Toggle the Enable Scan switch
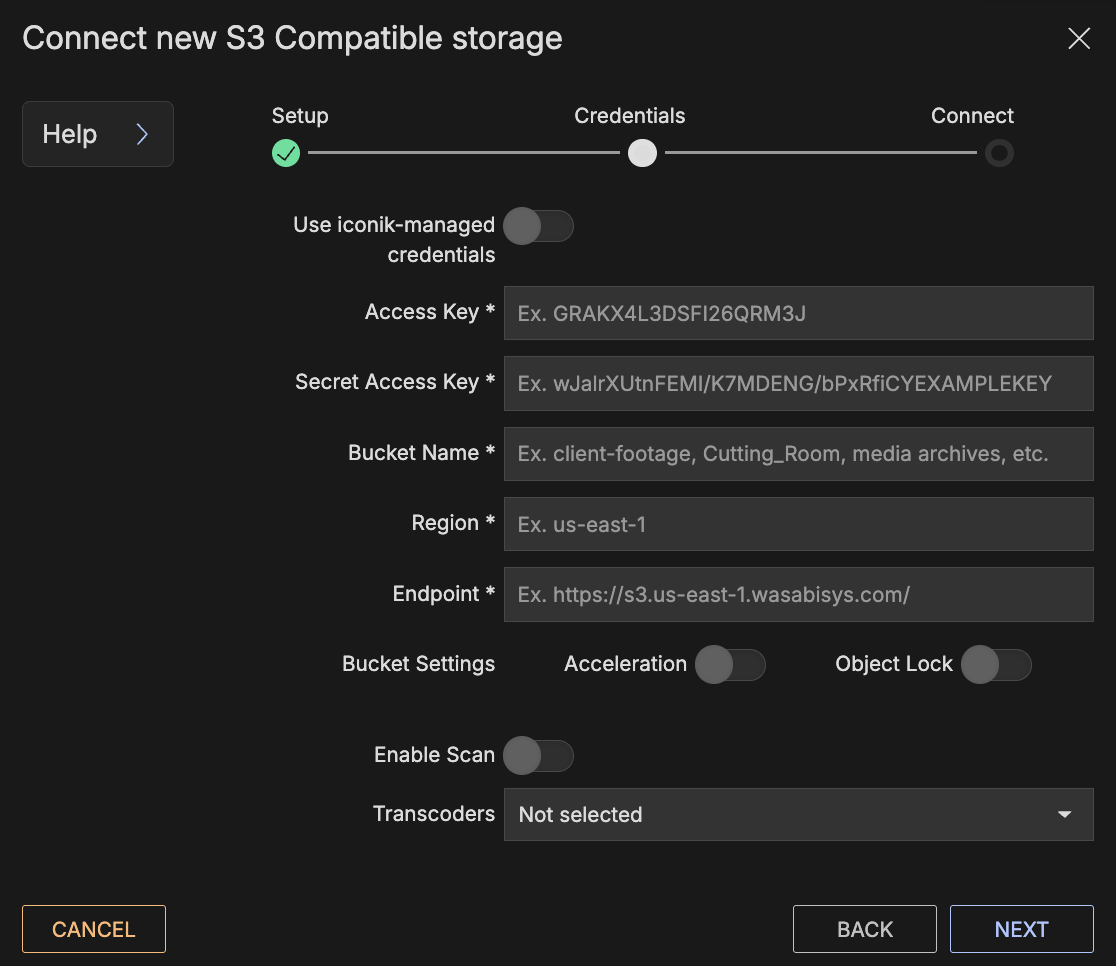This screenshot has height=966, width=1116. tap(538, 756)
